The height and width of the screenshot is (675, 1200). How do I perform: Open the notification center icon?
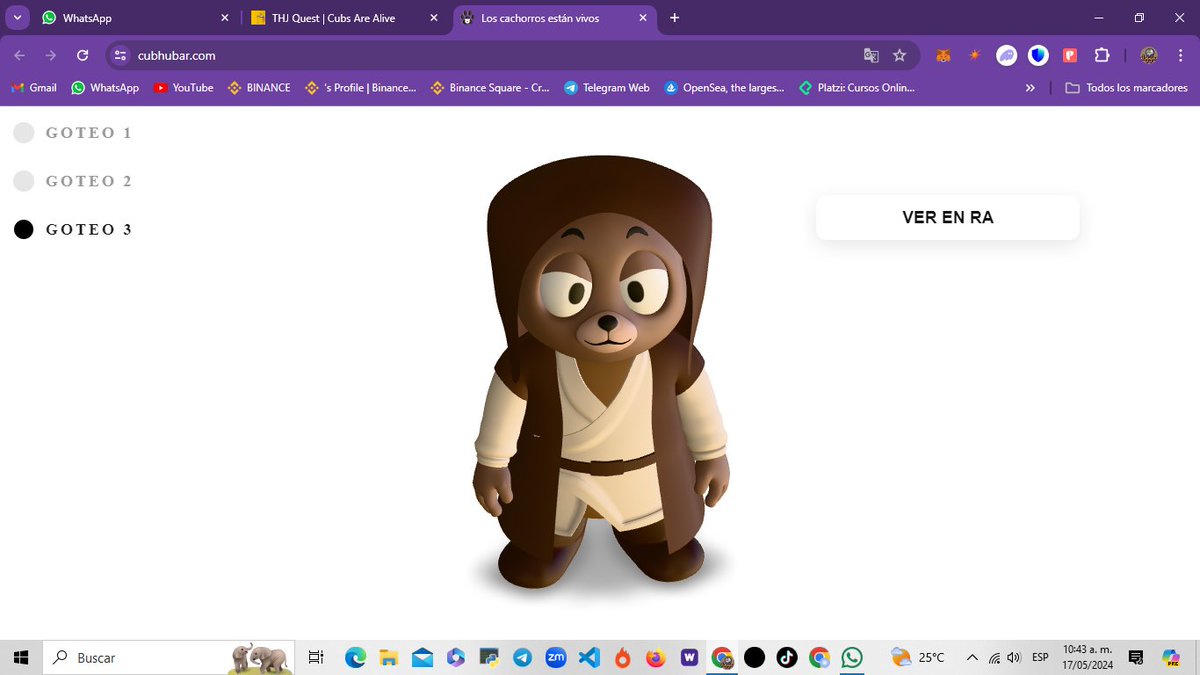[1135, 657]
